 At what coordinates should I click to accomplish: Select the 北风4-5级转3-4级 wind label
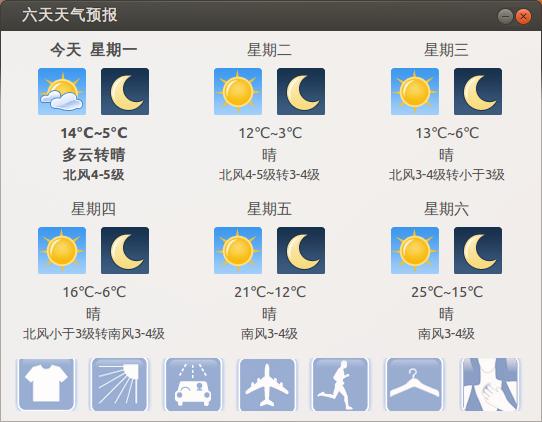269,175
